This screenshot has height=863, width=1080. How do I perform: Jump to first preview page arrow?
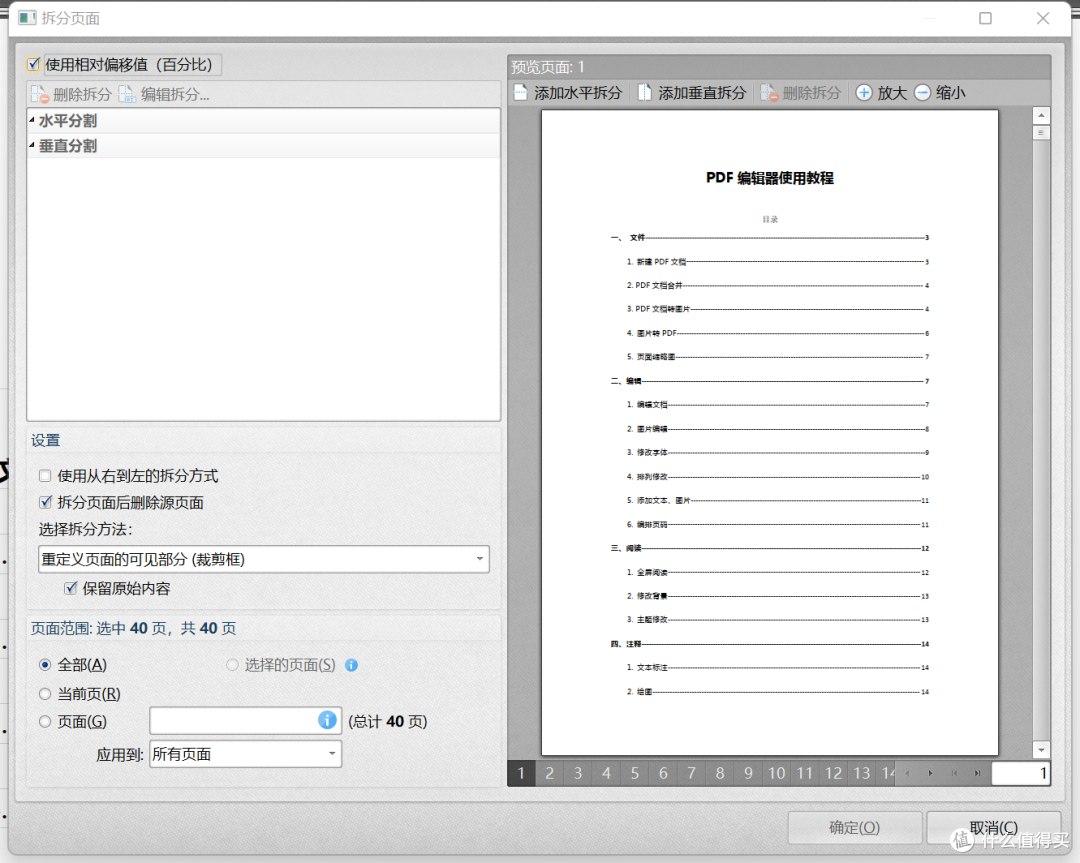point(954,773)
